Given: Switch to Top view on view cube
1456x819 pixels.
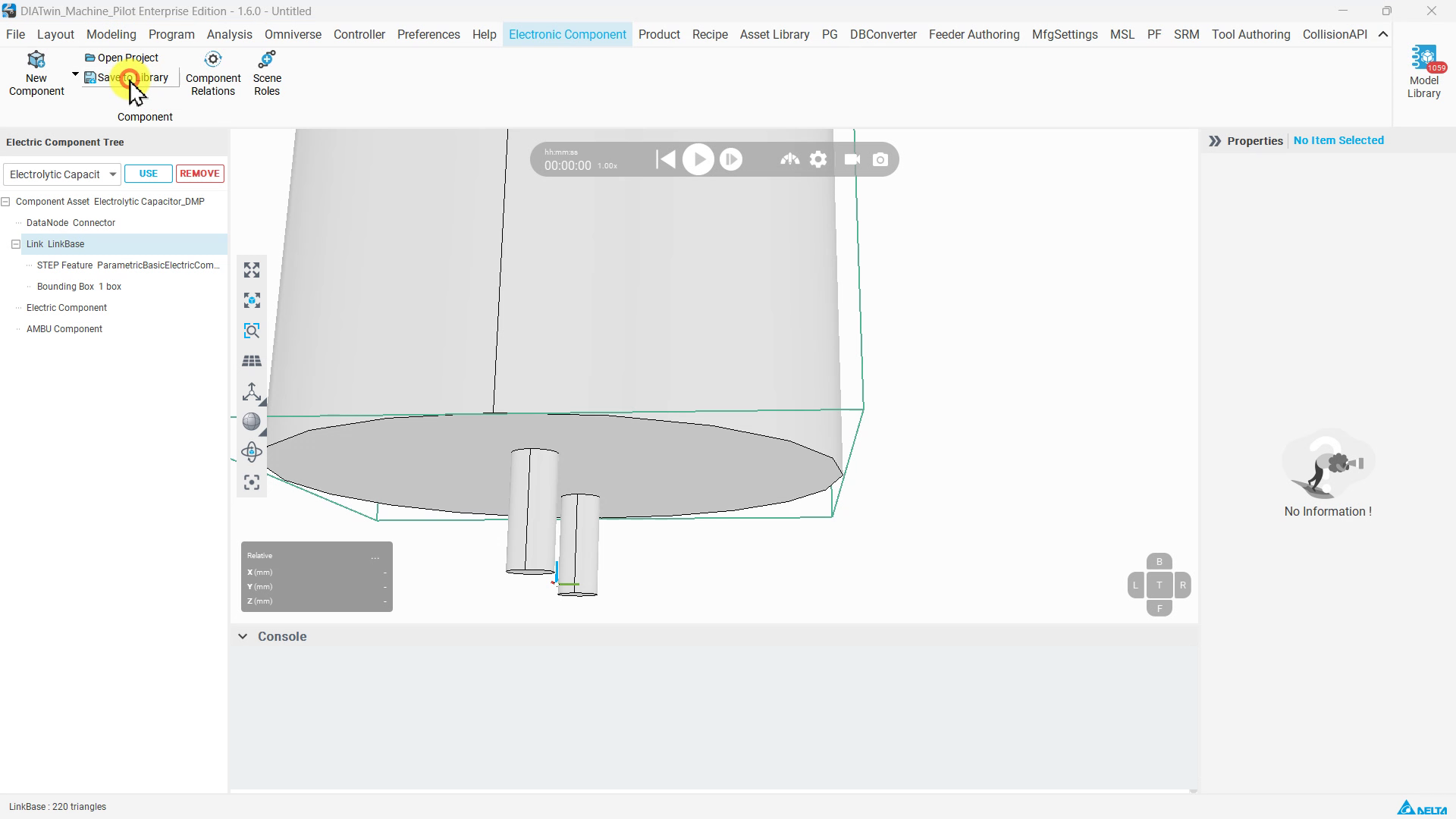Looking at the screenshot, I should point(1159,585).
